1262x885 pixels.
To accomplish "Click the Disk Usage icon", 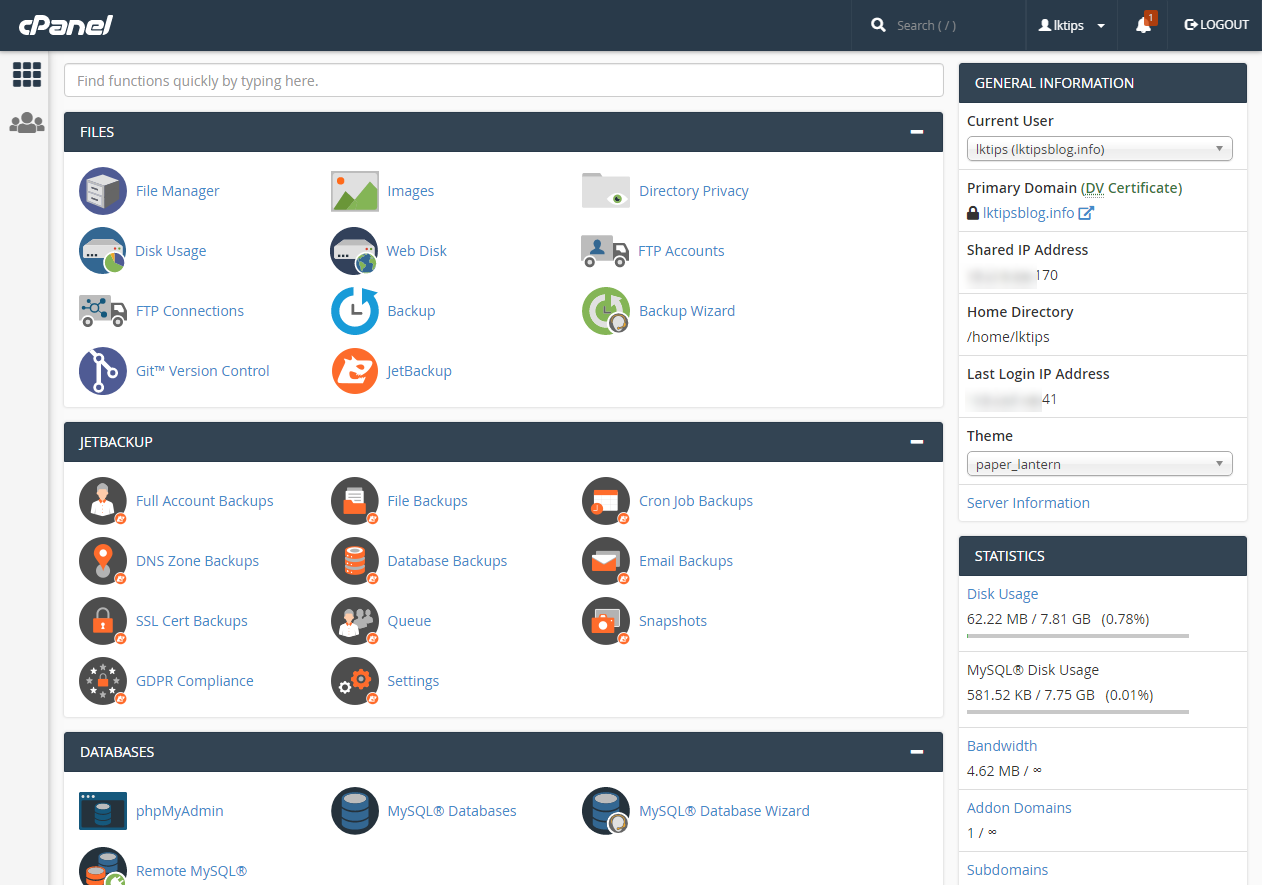I will (x=103, y=251).
